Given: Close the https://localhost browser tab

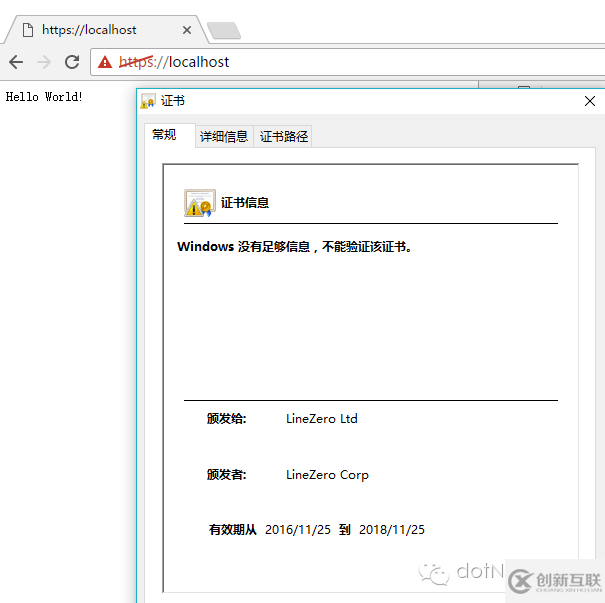Looking at the screenshot, I should (x=187, y=30).
